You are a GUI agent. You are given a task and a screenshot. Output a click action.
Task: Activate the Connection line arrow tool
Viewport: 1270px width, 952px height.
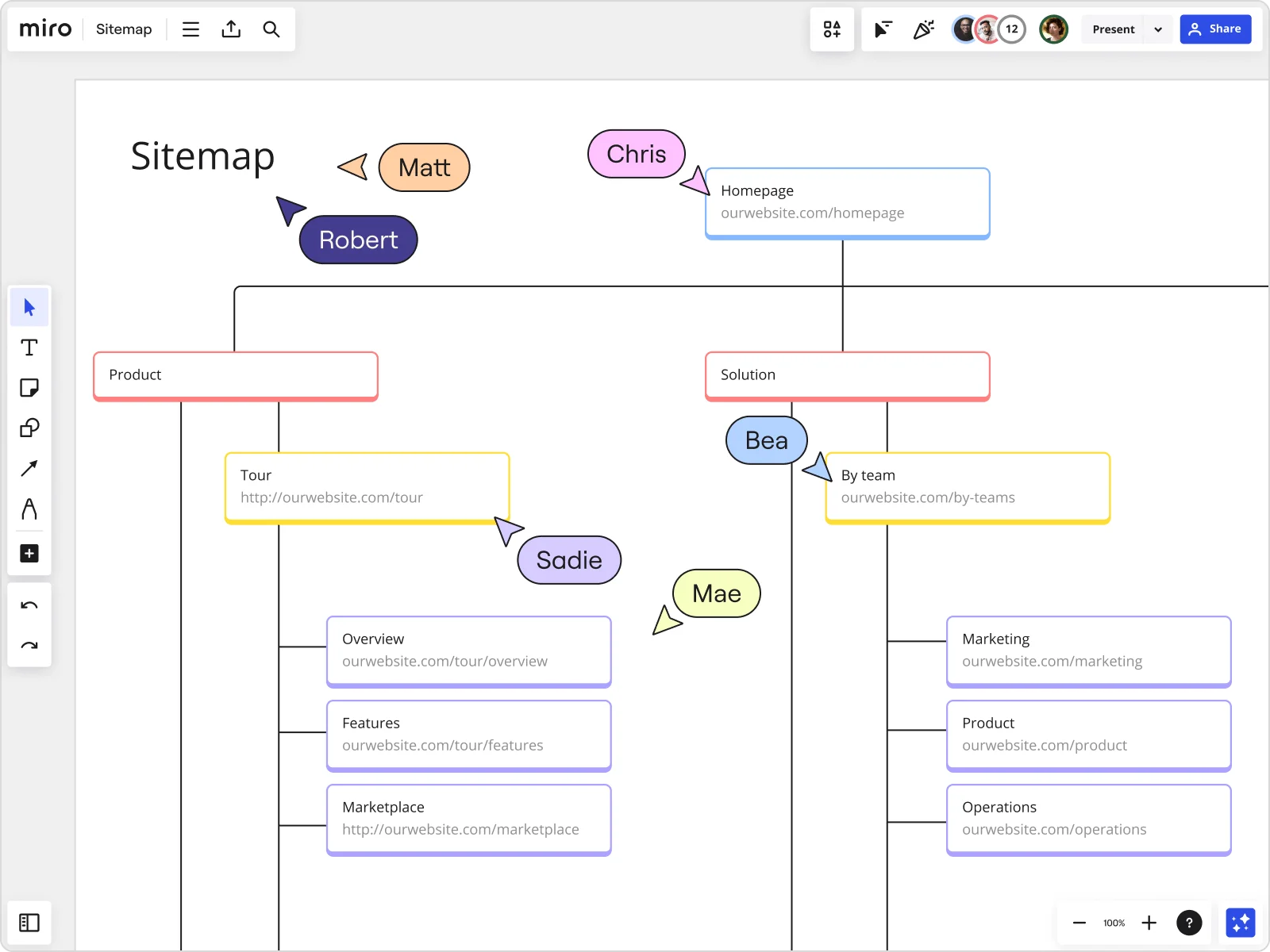pyautogui.click(x=29, y=469)
